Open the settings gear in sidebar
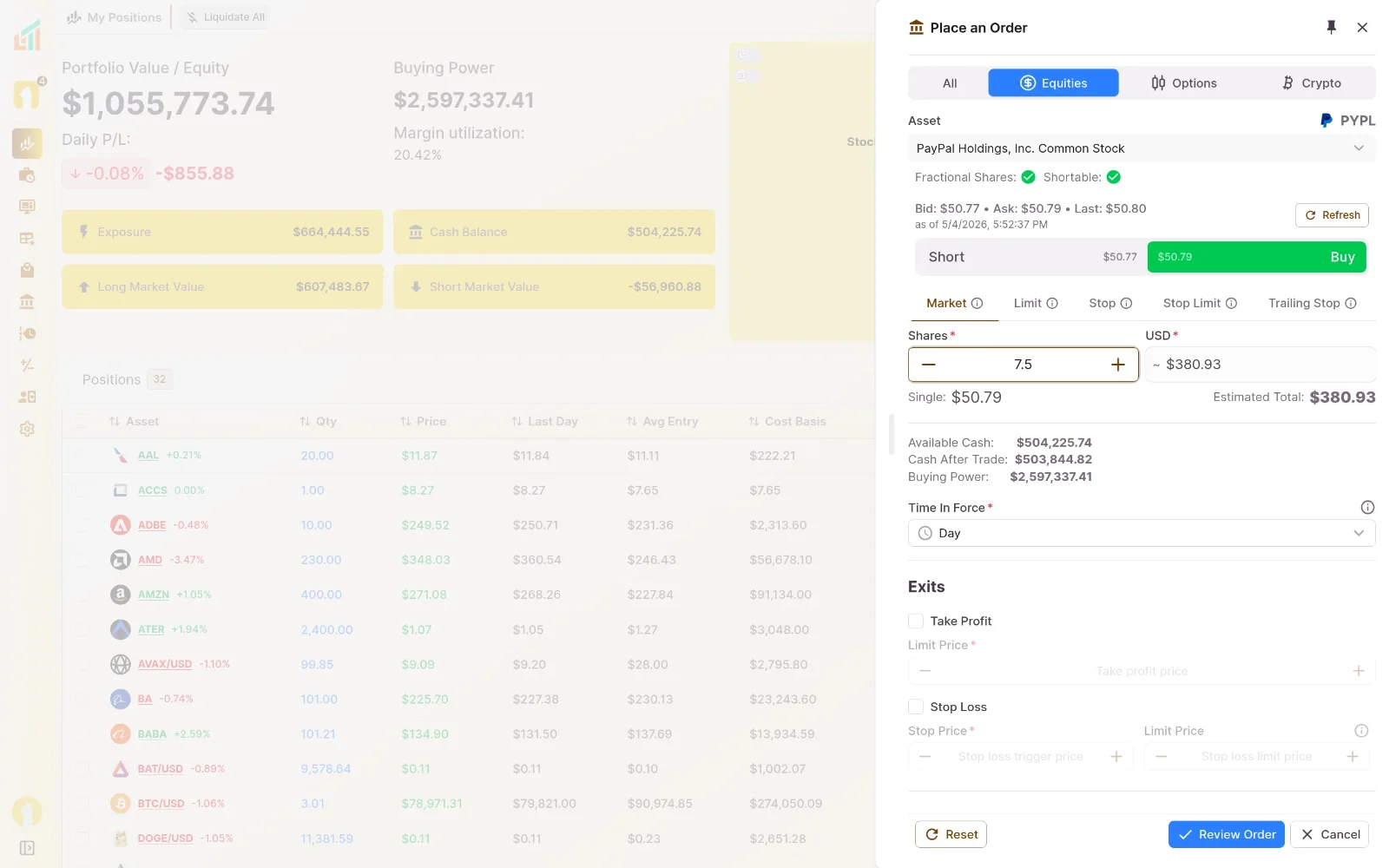This screenshot has width=1389, height=868. [x=27, y=429]
